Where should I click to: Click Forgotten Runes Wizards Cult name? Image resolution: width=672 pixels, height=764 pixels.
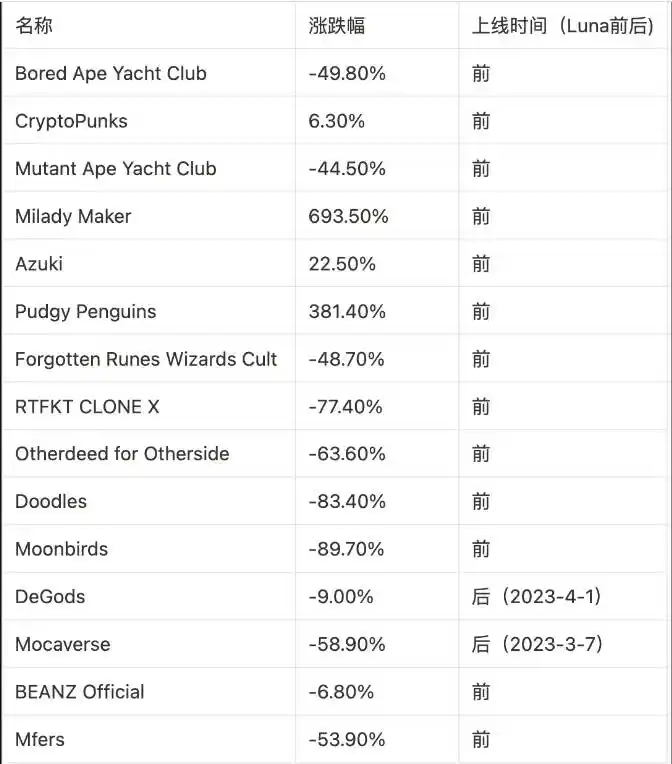coord(146,359)
